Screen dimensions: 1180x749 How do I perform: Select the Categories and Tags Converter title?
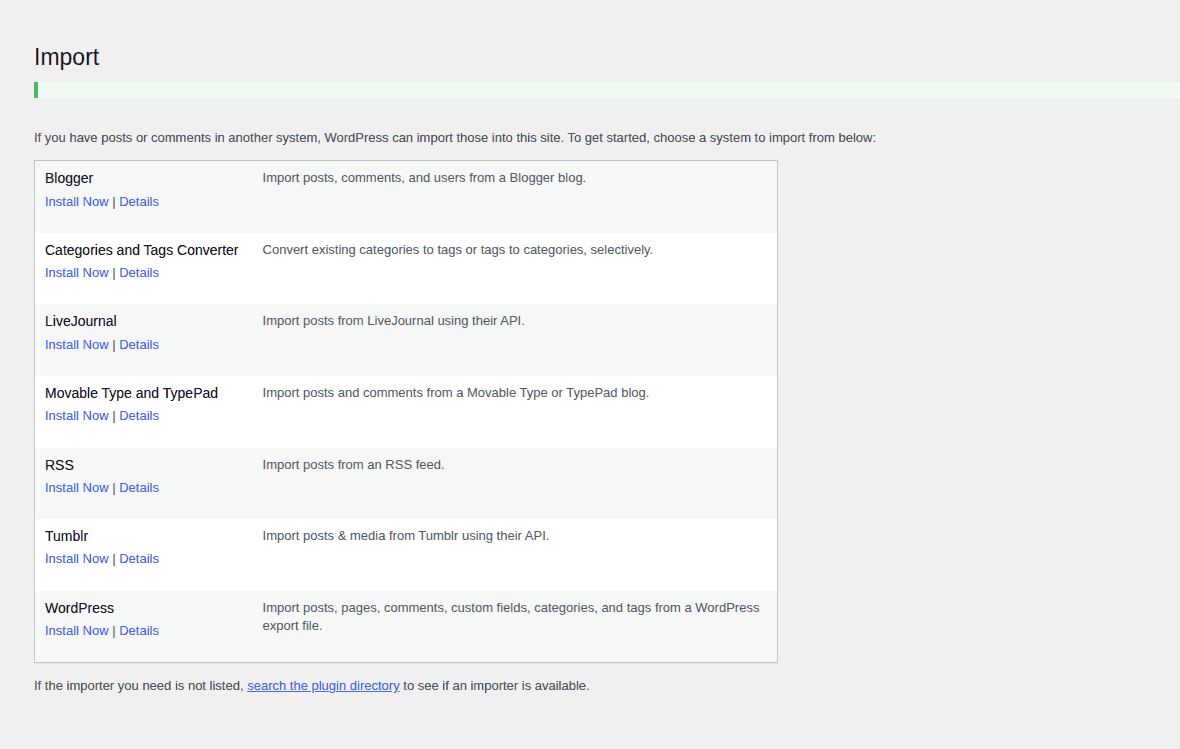(x=141, y=250)
